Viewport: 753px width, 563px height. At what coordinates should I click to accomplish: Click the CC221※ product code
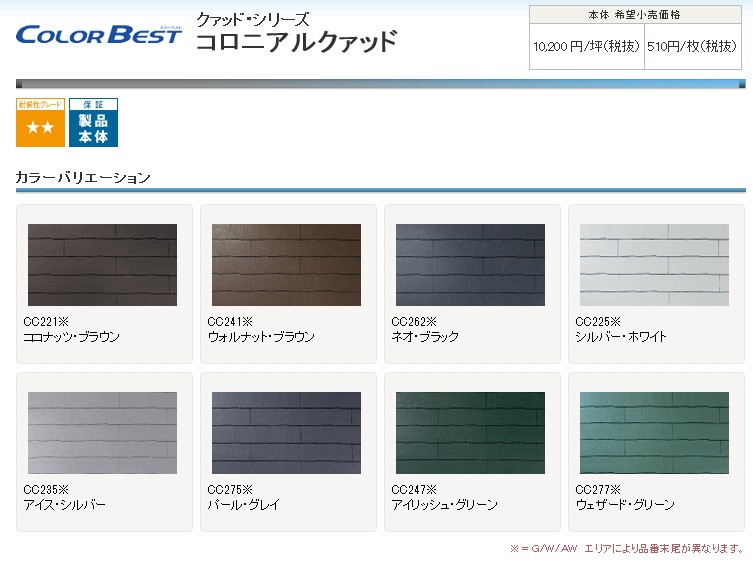pyautogui.click(x=46, y=321)
